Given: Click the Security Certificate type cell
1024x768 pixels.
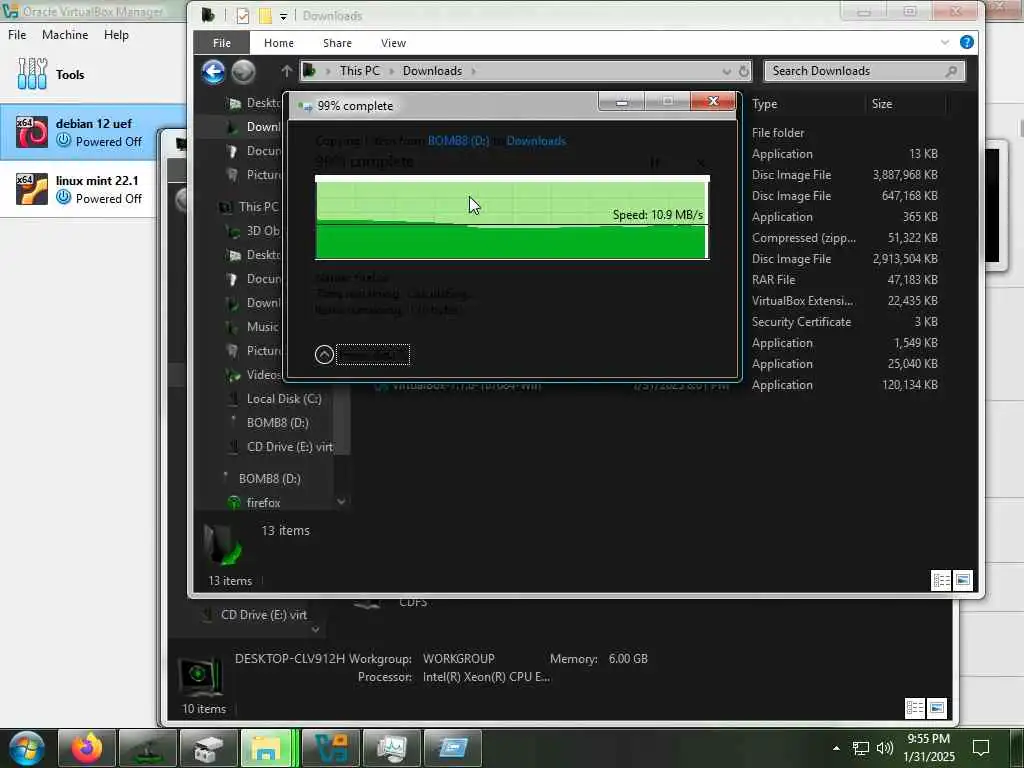Looking at the screenshot, I should [801, 322].
